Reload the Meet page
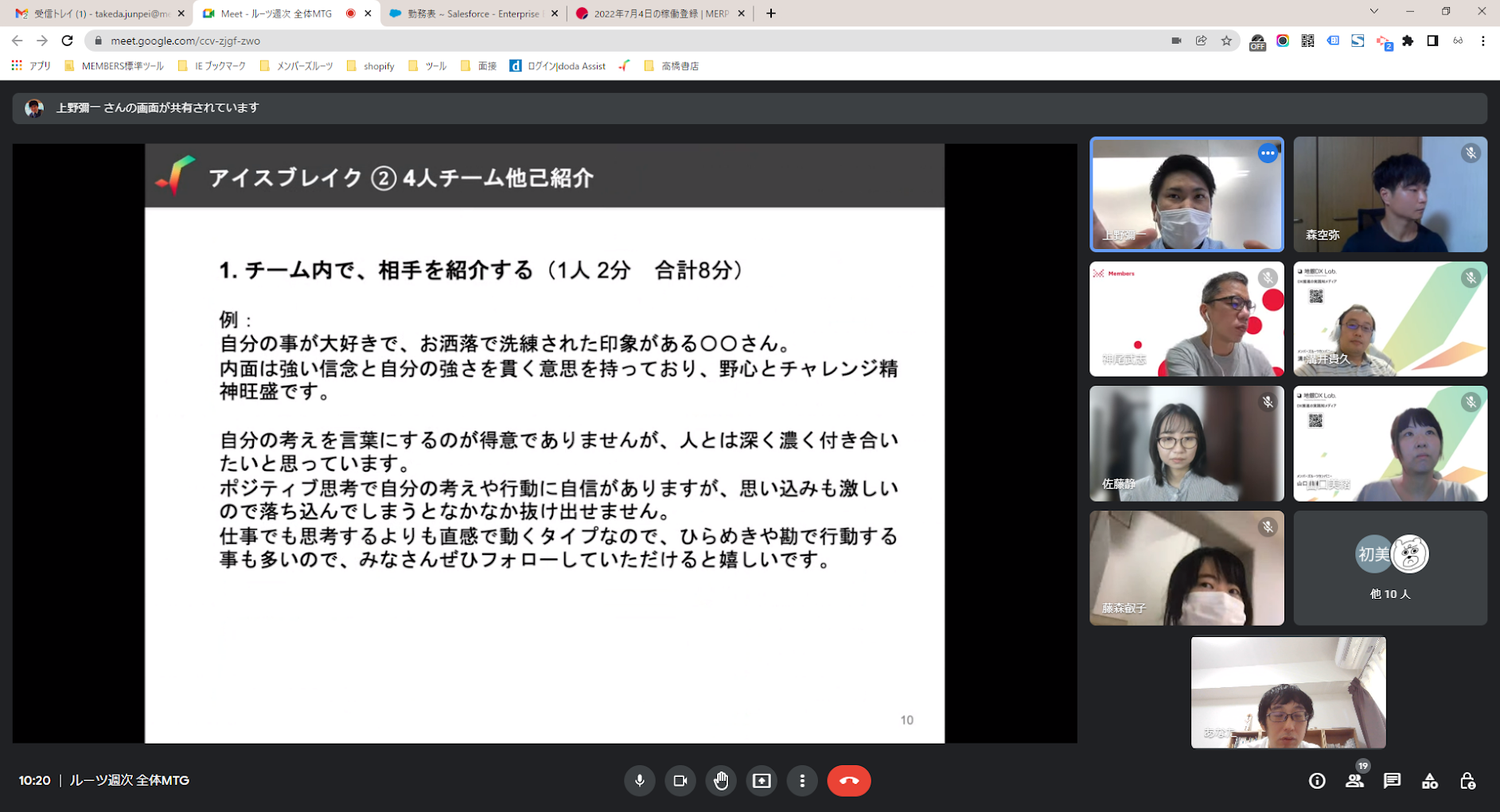Image resolution: width=1500 pixels, height=812 pixels. [x=68, y=41]
